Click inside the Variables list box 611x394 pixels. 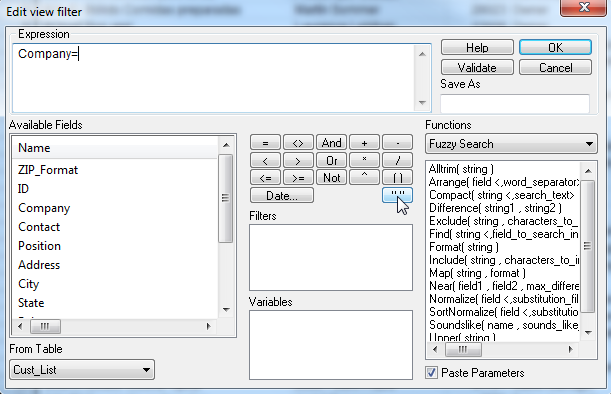[331, 345]
